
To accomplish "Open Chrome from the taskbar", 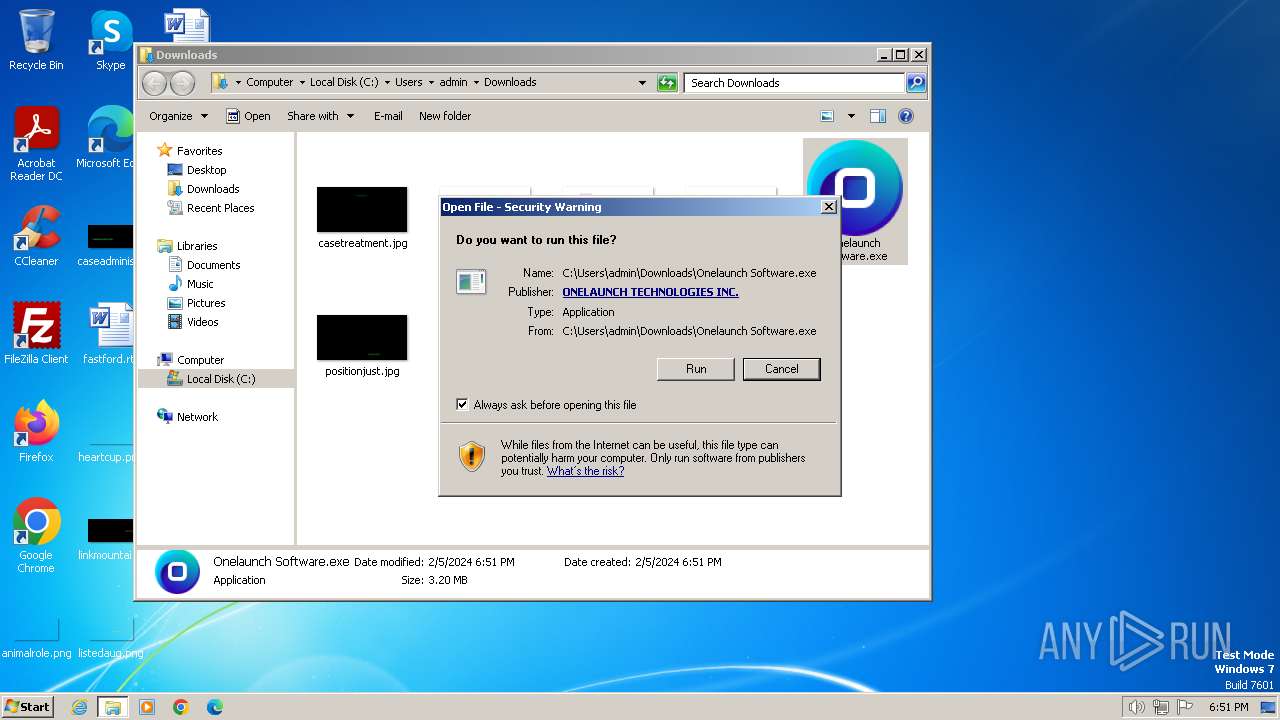I will pos(181,707).
